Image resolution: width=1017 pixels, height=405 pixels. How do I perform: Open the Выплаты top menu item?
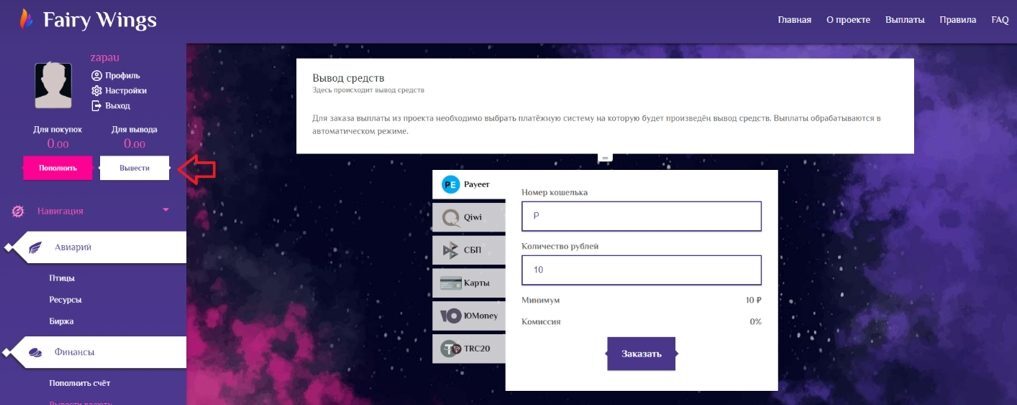pos(905,20)
